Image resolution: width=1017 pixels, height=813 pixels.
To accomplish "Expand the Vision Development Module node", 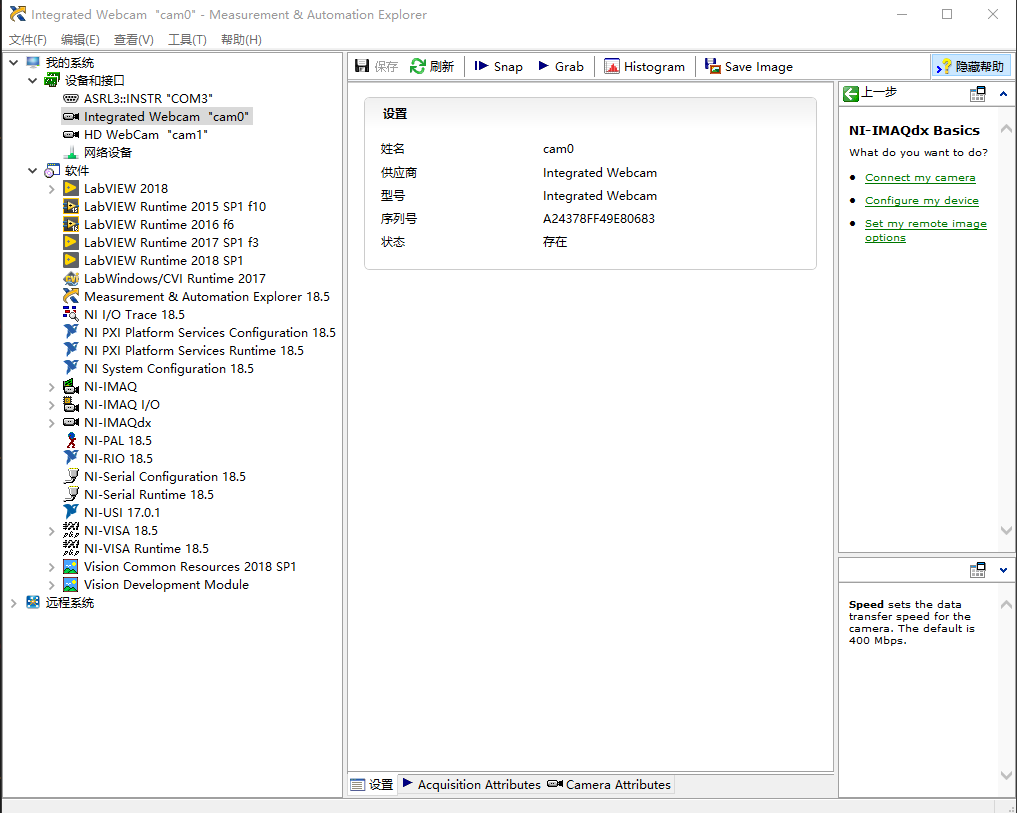I will pyautogui.click(x=52, y=585).
